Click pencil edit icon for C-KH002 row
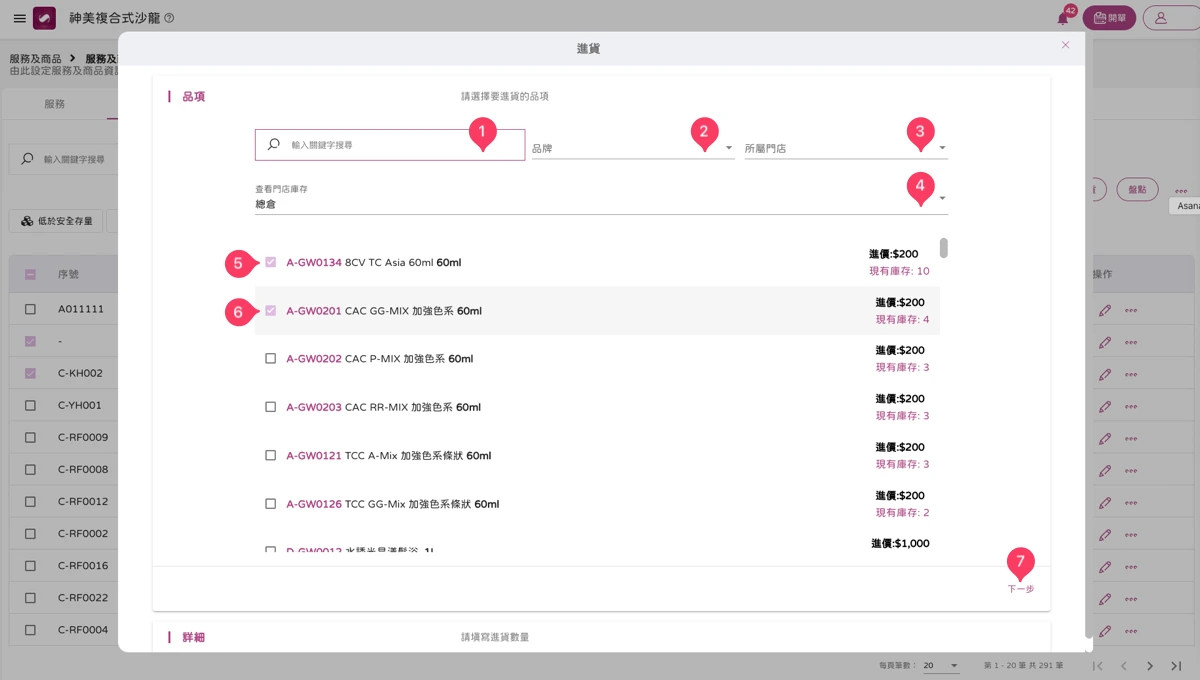The image size is (1200, 680). [x=1105, y=374]
